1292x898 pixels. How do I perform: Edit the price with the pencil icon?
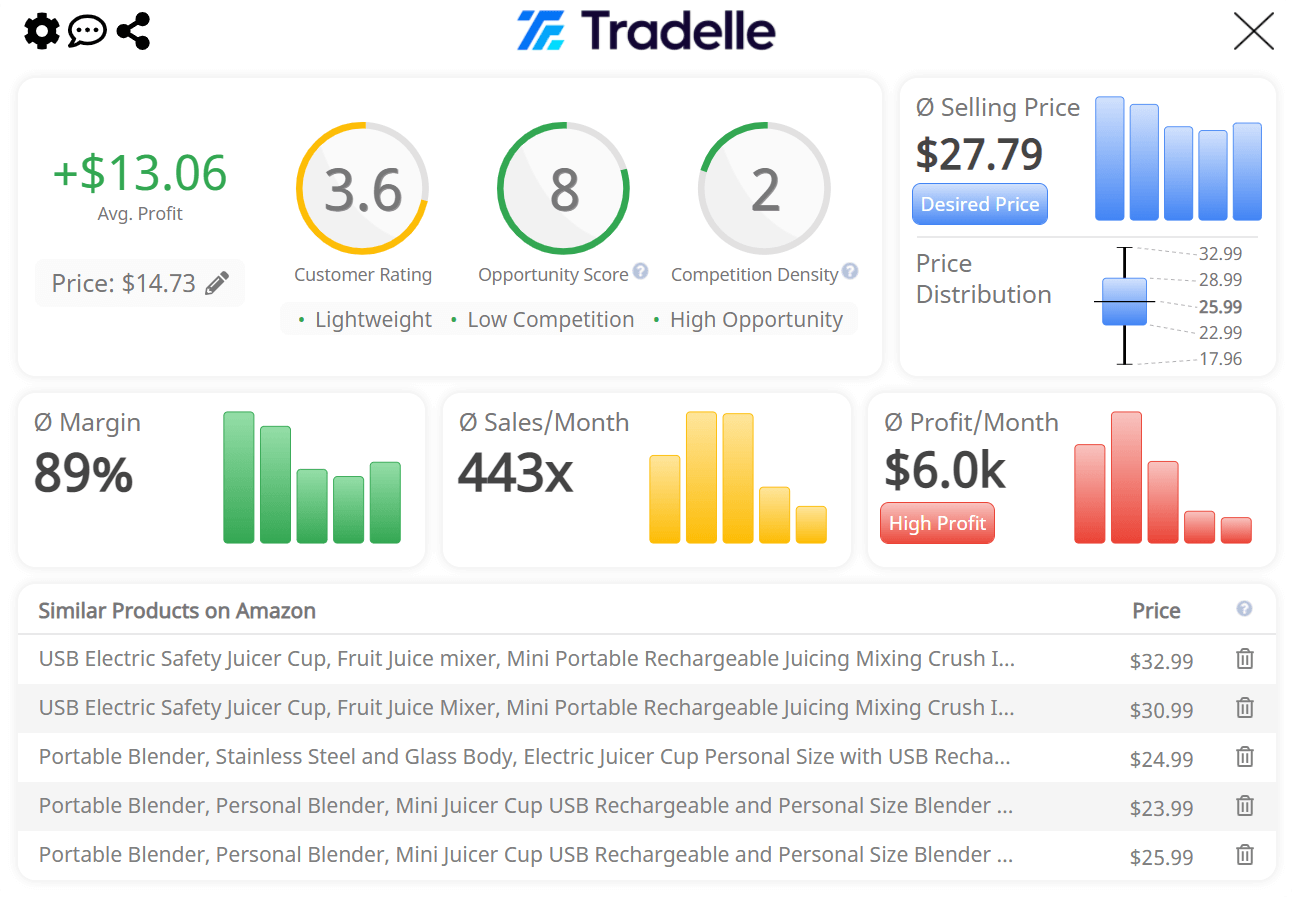click(217, 283)
